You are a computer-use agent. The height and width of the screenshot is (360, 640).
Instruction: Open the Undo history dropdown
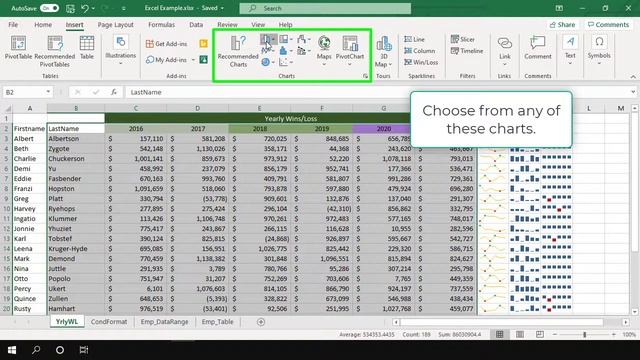[x=93, y=8]
